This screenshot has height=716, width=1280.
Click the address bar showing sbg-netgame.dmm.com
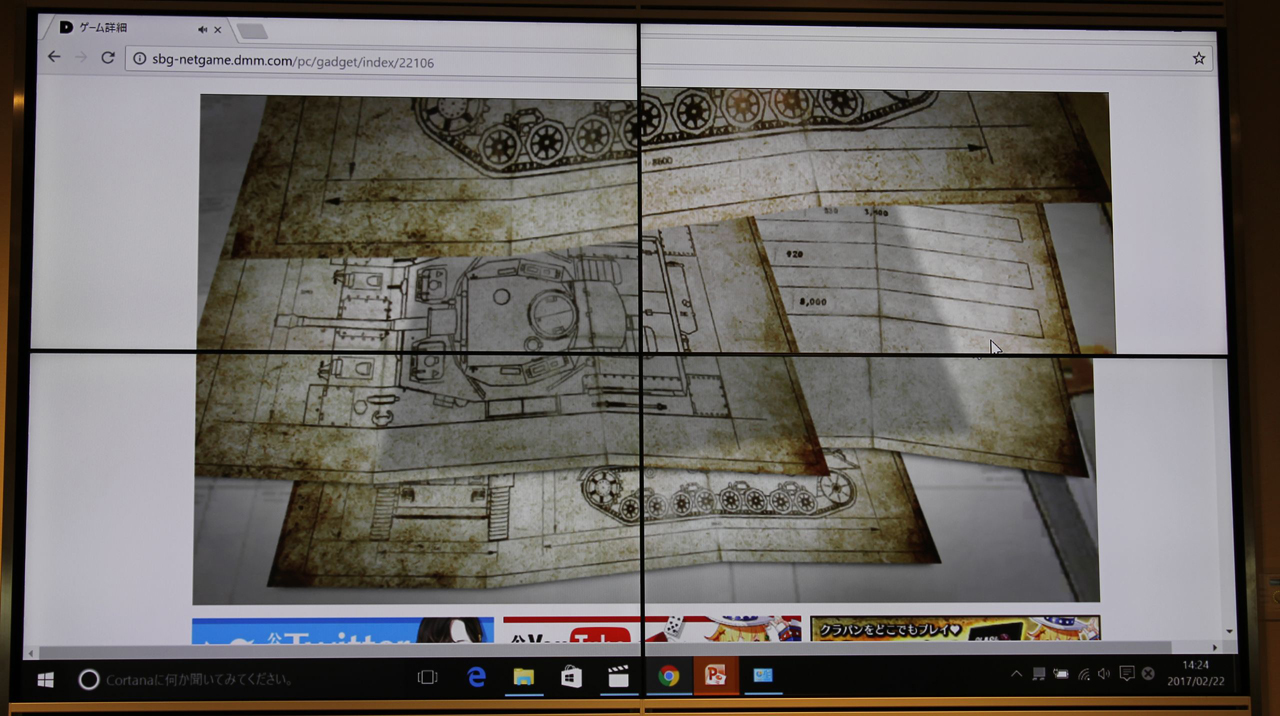coord(670,60)
